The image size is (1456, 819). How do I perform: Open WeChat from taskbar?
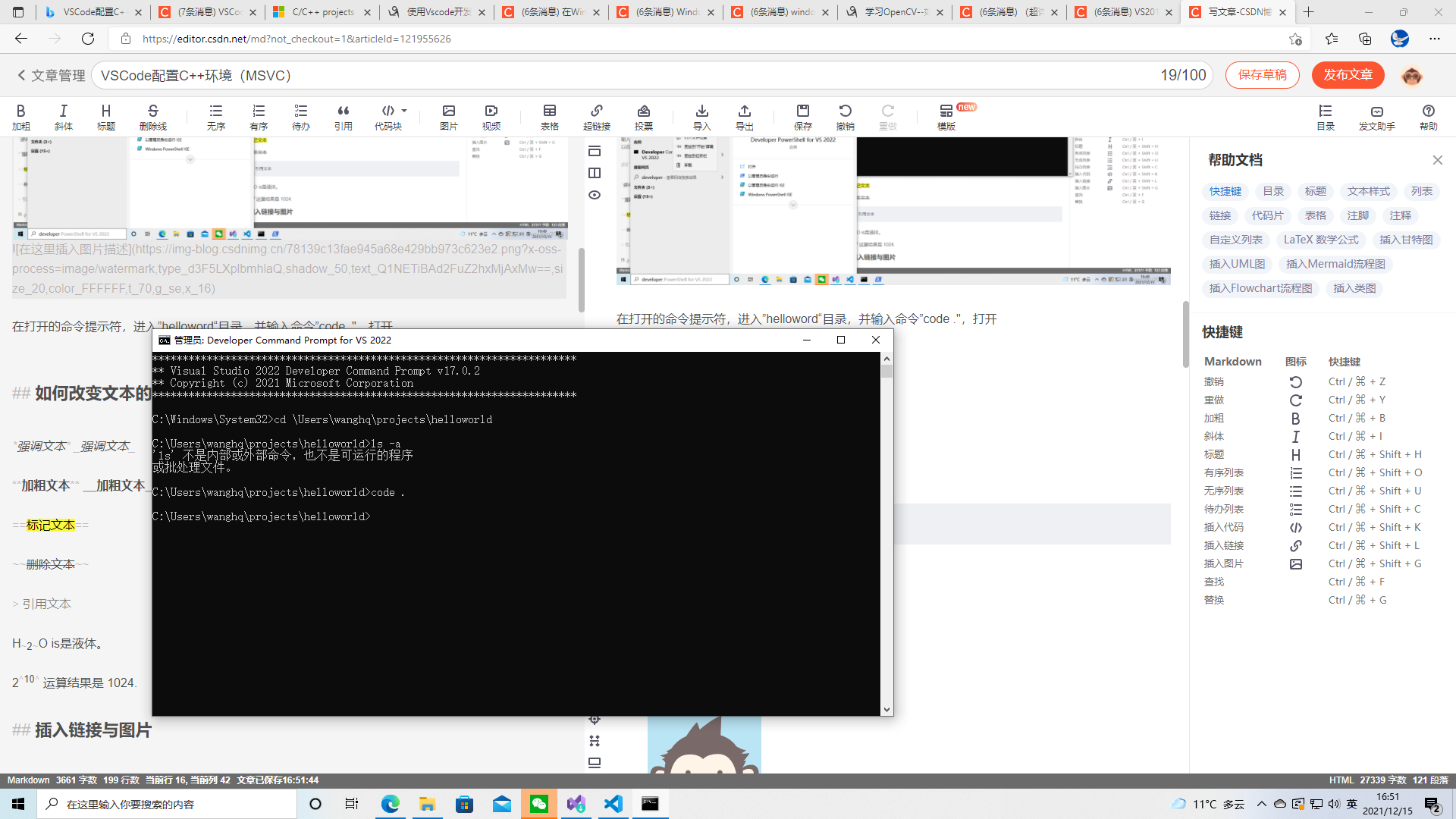pos(539,804)
